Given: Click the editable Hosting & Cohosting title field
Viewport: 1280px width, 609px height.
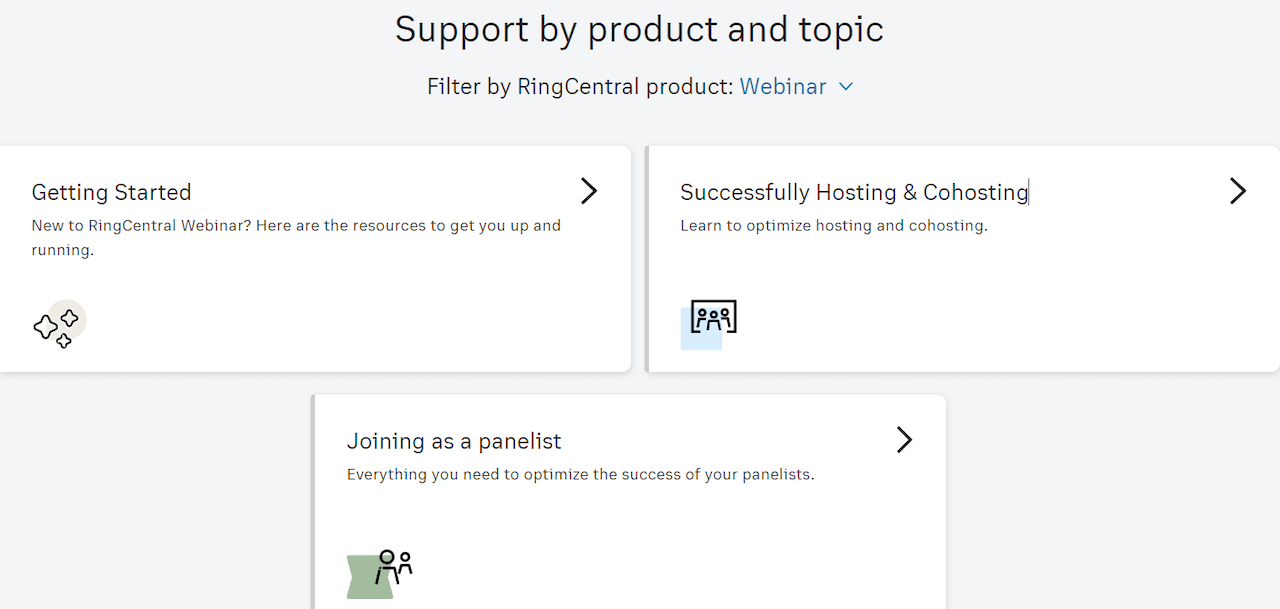Looking at the screenshot, I should pos(853,192).
